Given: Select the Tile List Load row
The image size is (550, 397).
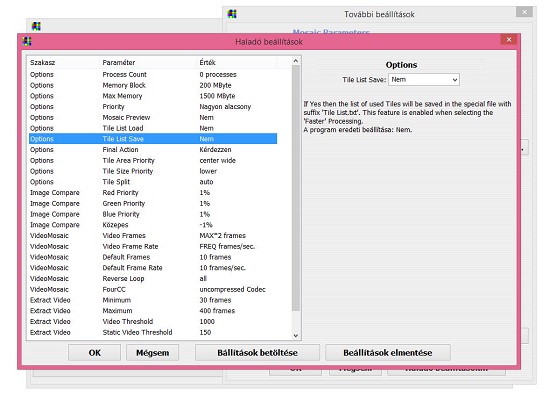Looking at the screenshot, I should [x=153, y=128].
